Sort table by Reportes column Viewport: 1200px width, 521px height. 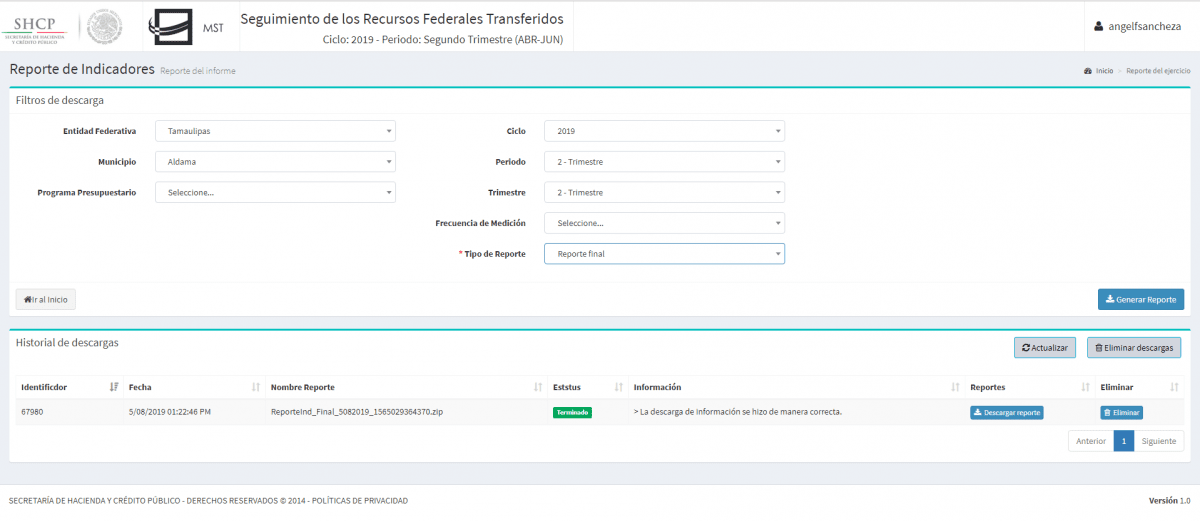[x=1026, y=387]
